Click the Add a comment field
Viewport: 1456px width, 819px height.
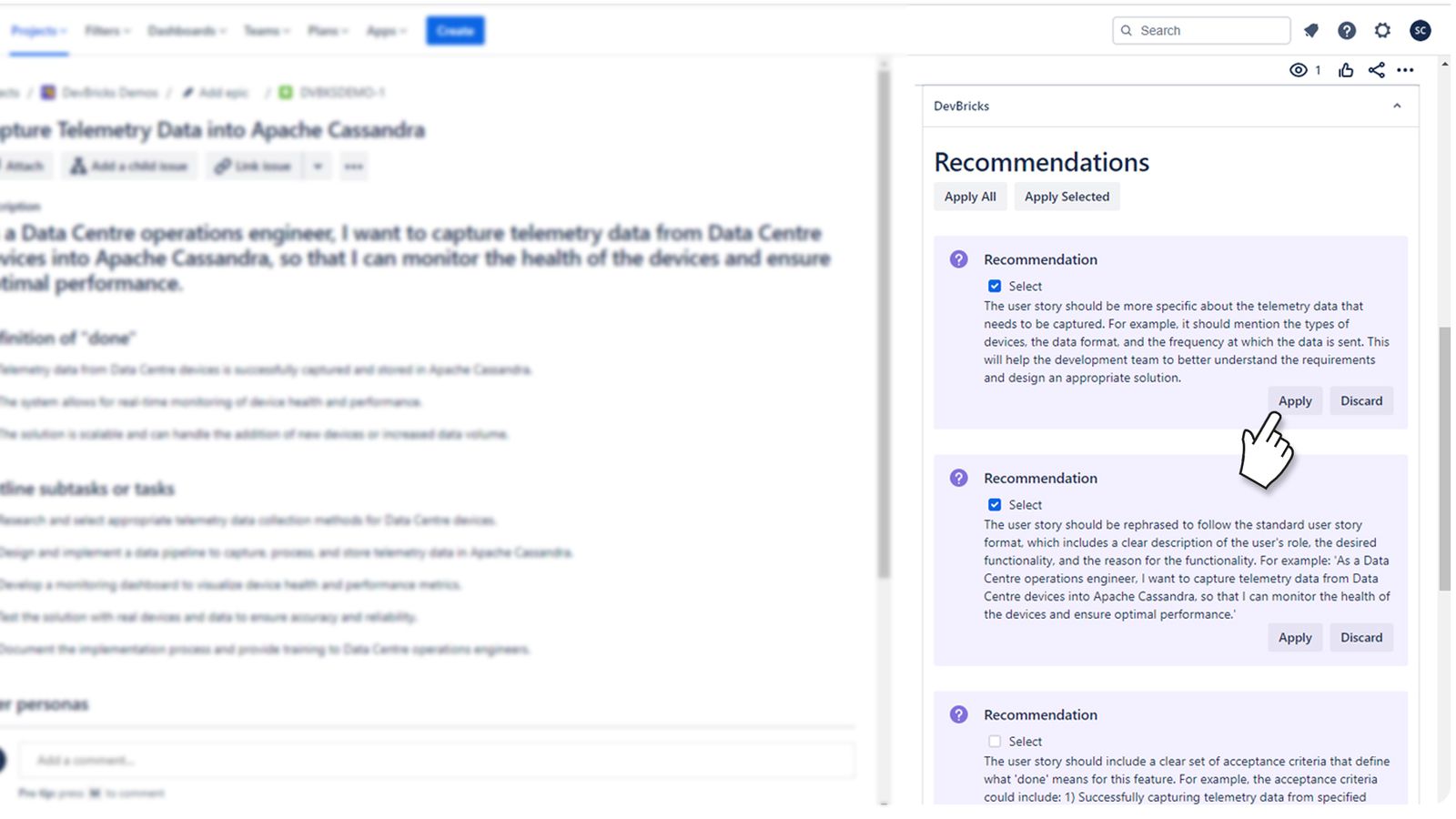439,760
